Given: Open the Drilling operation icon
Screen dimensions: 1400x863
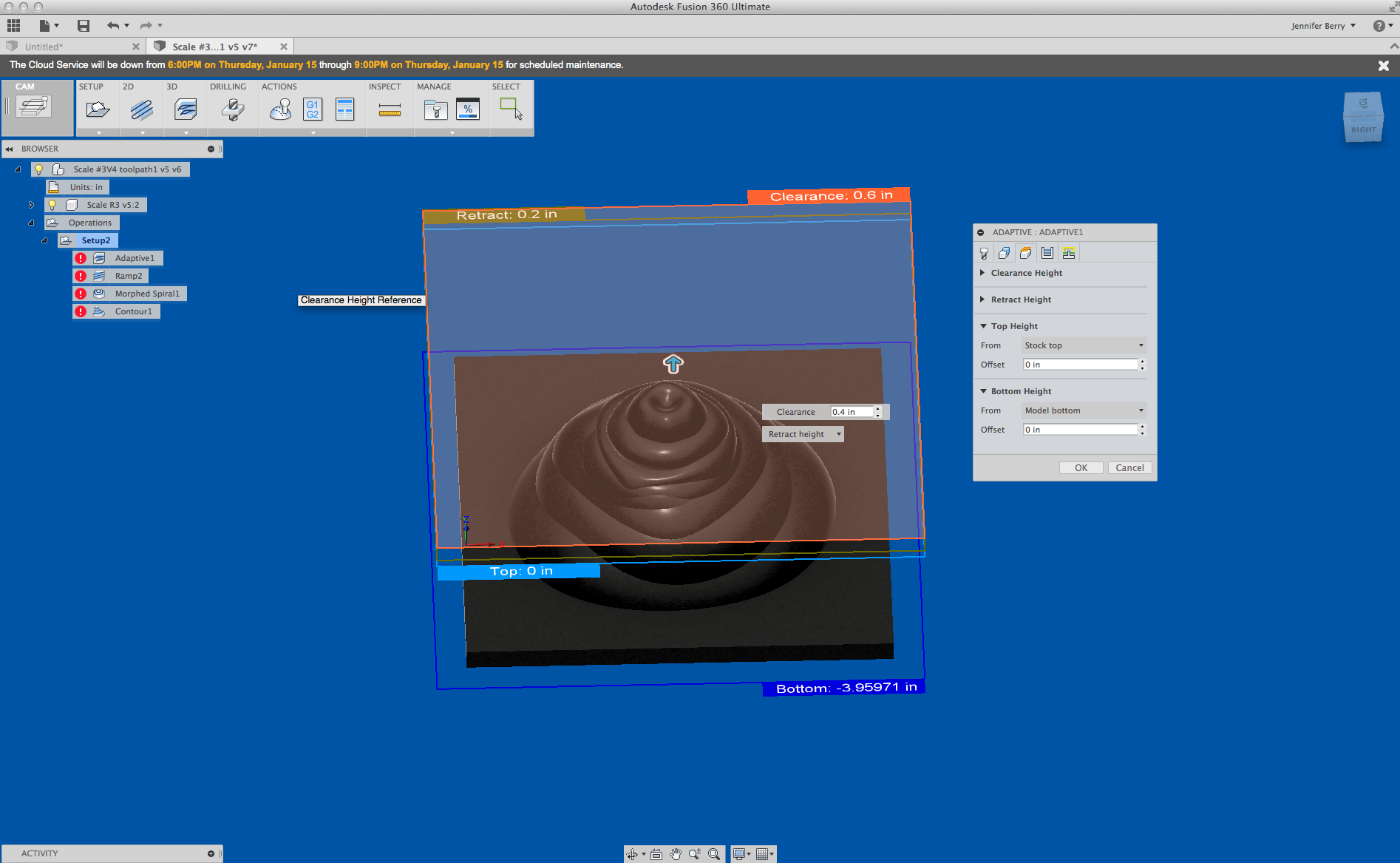Looking at the screenshot, I should pos(231,109).
